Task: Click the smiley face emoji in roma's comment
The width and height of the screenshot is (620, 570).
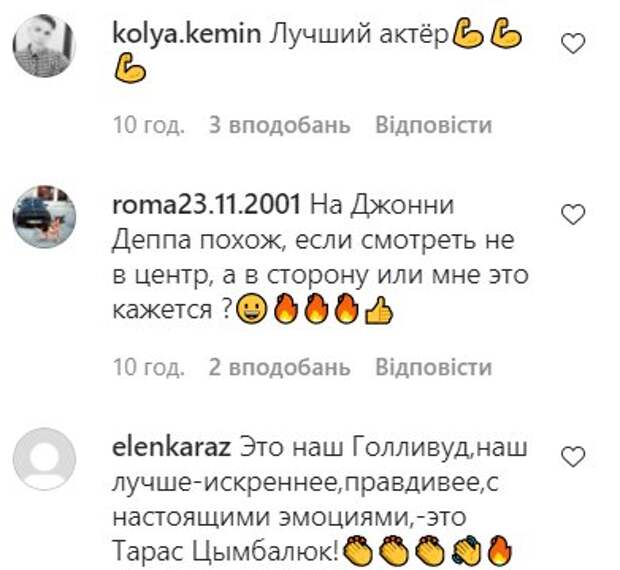Action: (x=251, y=310)
